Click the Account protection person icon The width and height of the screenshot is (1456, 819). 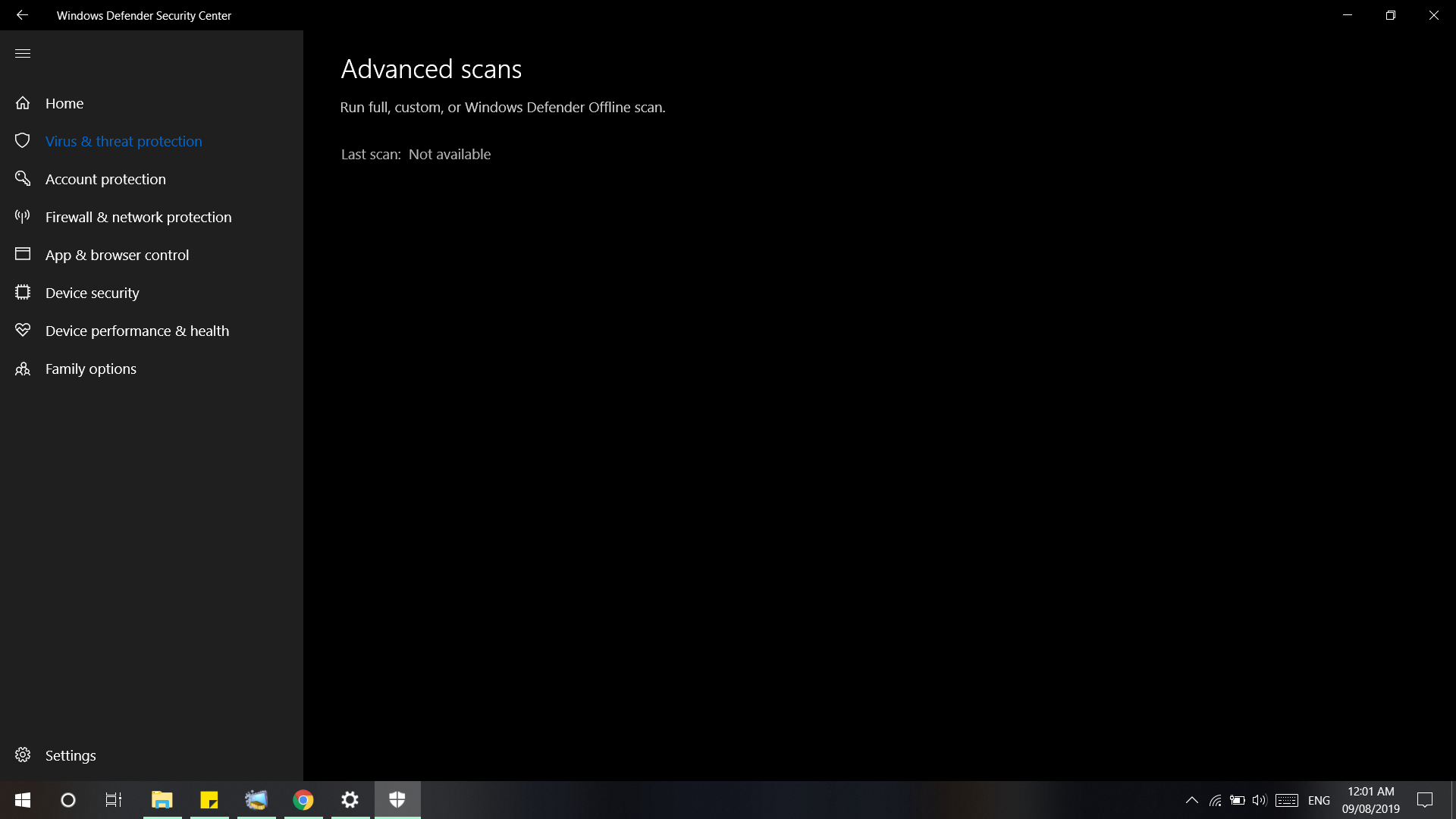pyautogui.click(x=23, y=178)
